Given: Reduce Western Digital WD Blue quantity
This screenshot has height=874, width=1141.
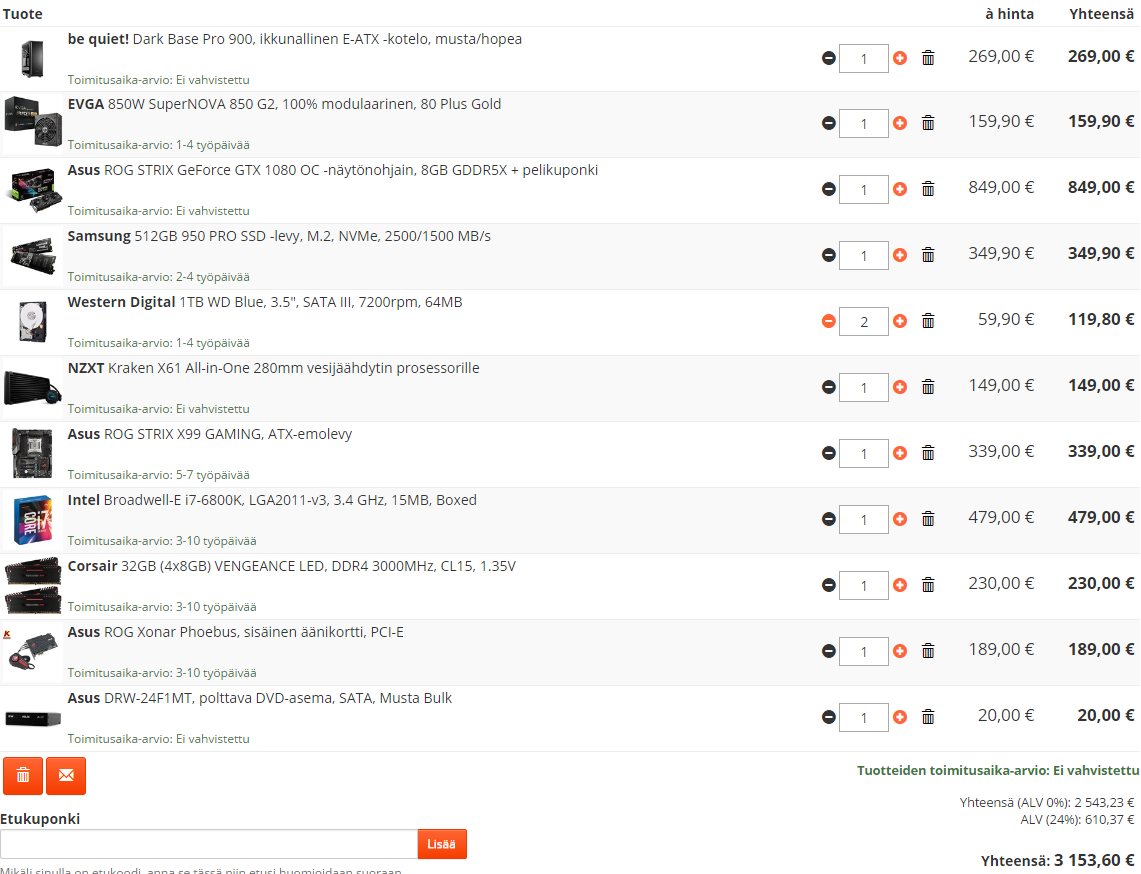Looking at the screenshot, I should click(x=828, y=322).
